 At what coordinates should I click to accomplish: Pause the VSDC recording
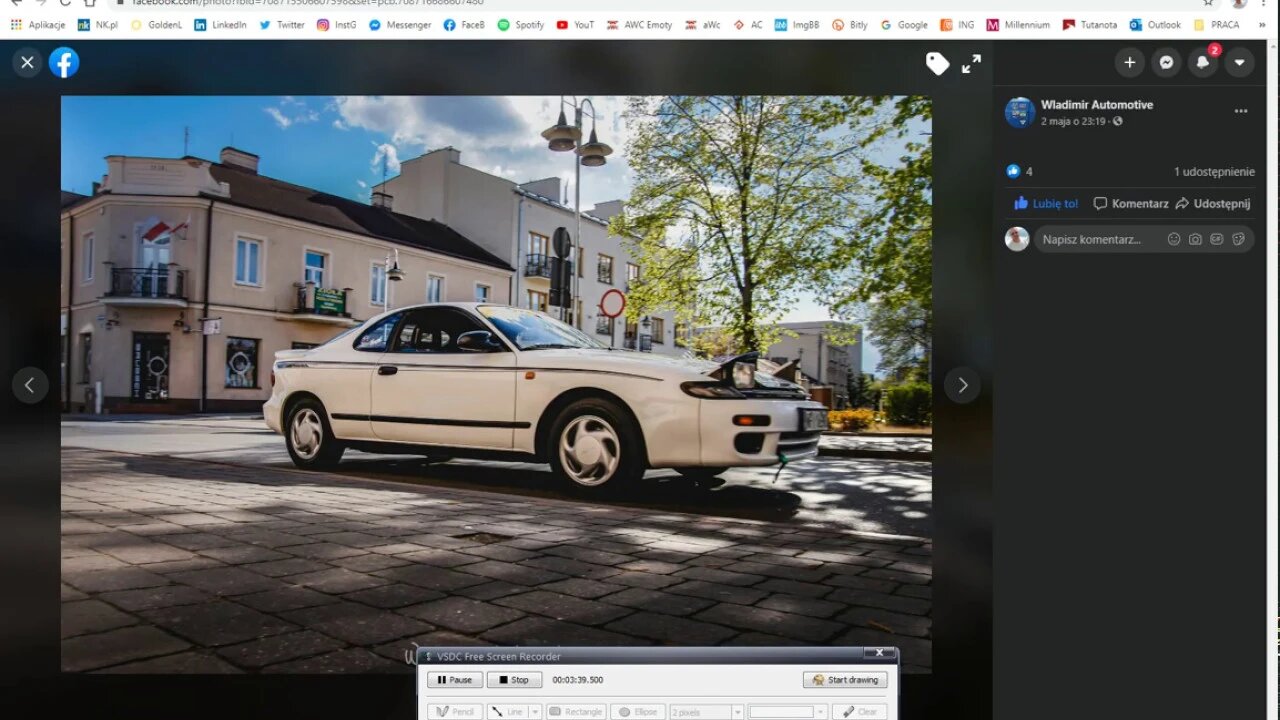point(454,680)
